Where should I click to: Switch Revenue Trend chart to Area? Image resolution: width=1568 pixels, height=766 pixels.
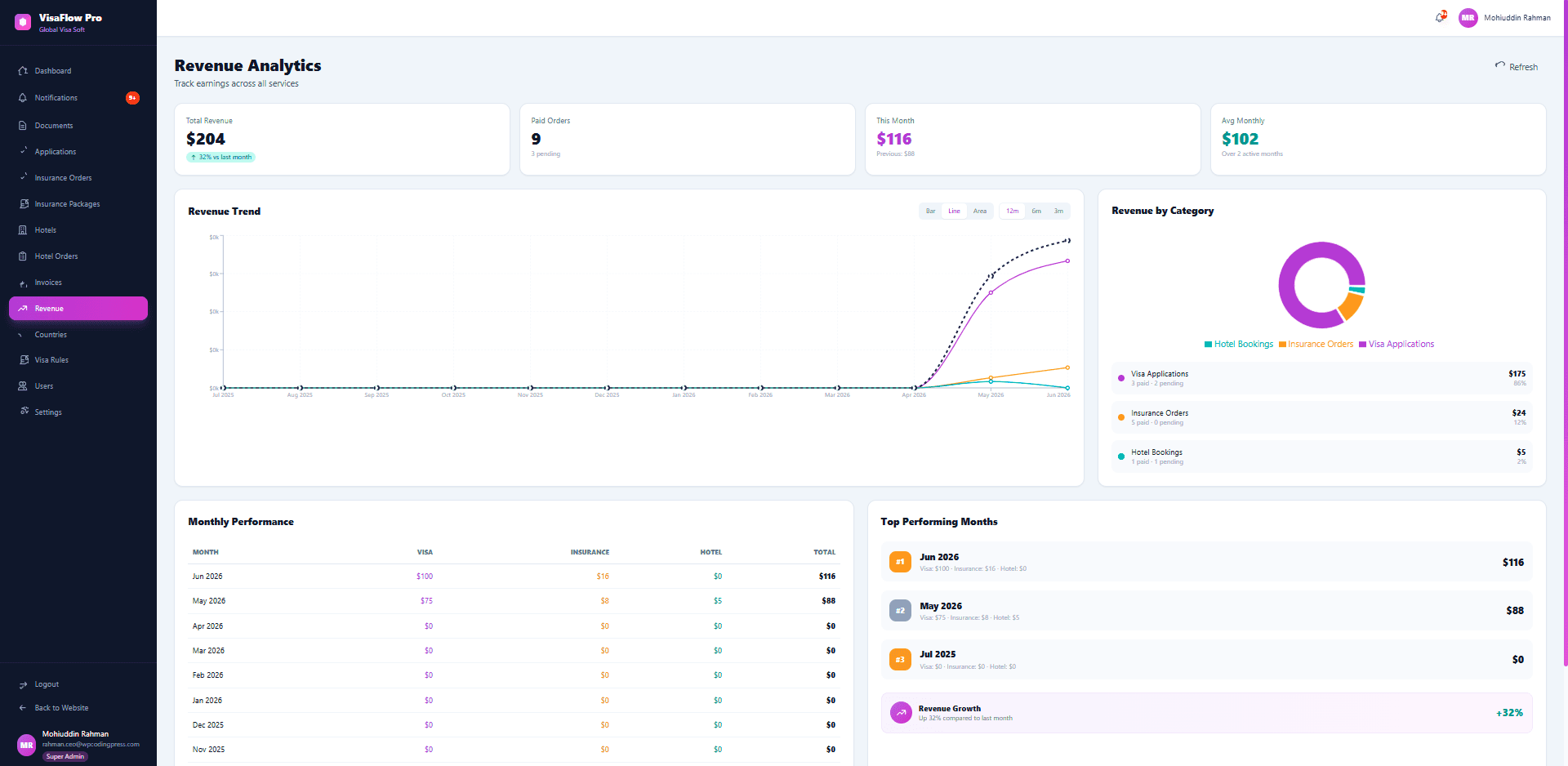pos(980,212)
